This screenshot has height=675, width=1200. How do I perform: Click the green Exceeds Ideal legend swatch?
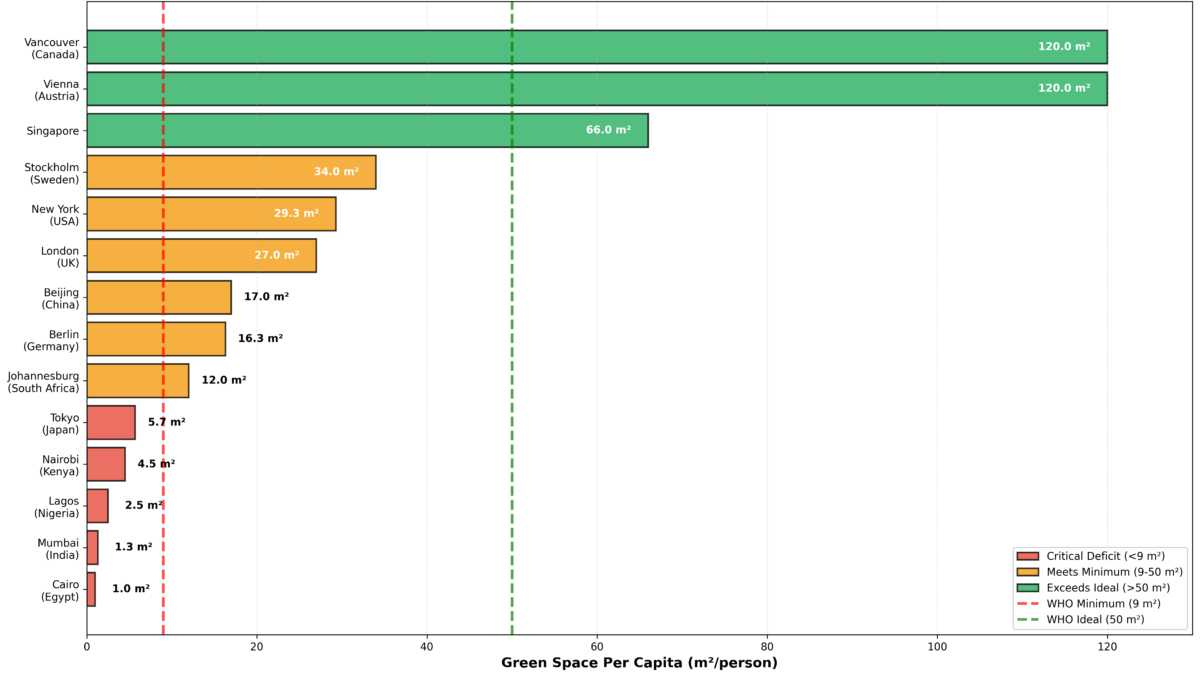tap(1027, 588)
